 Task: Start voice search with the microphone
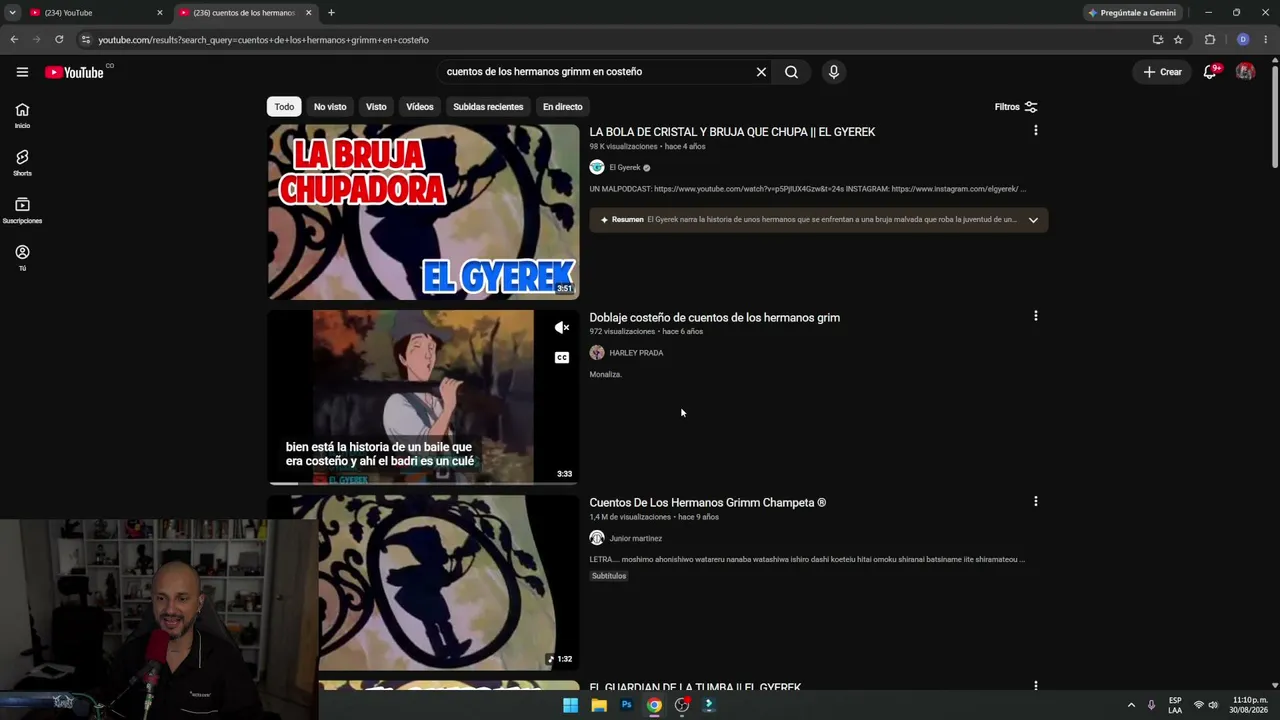(x=833, y=72)
